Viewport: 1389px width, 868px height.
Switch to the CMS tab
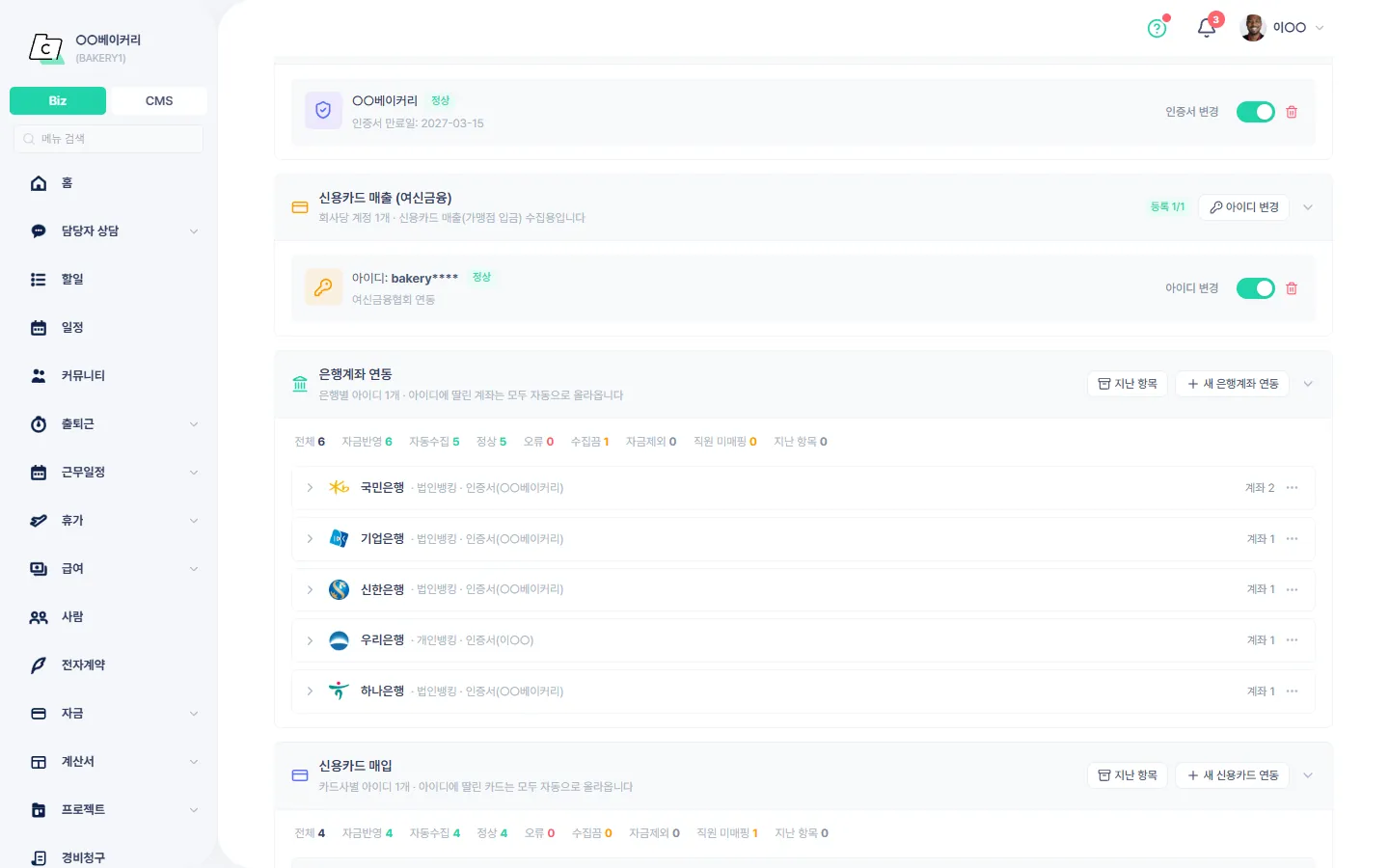point(159,100)
